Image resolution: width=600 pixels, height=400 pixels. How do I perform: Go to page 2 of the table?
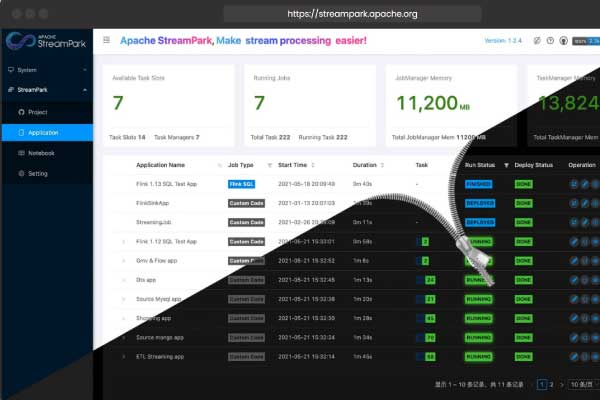click(551, 384)
